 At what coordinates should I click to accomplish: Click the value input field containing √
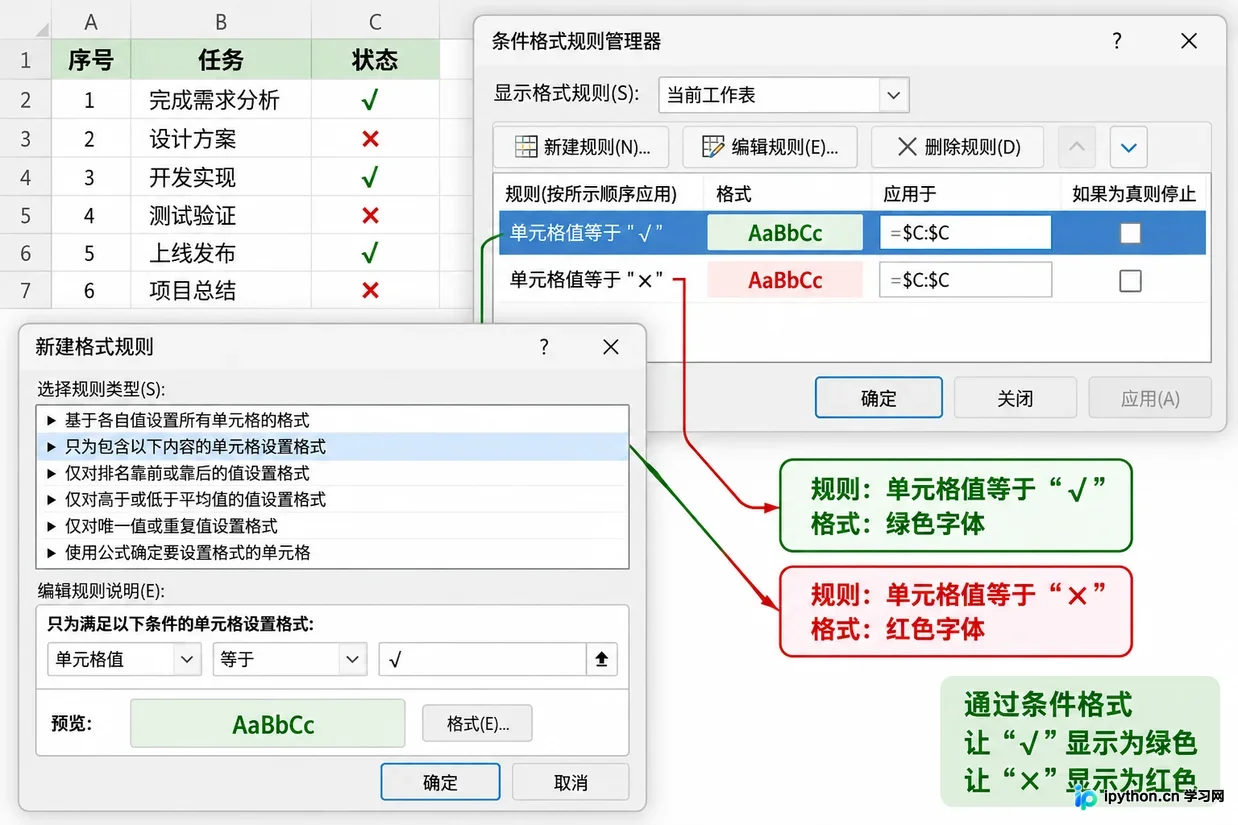482,660
